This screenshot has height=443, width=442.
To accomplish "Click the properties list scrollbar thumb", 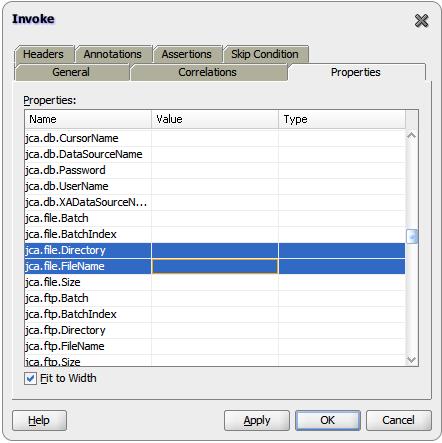I will coord(412,237).
